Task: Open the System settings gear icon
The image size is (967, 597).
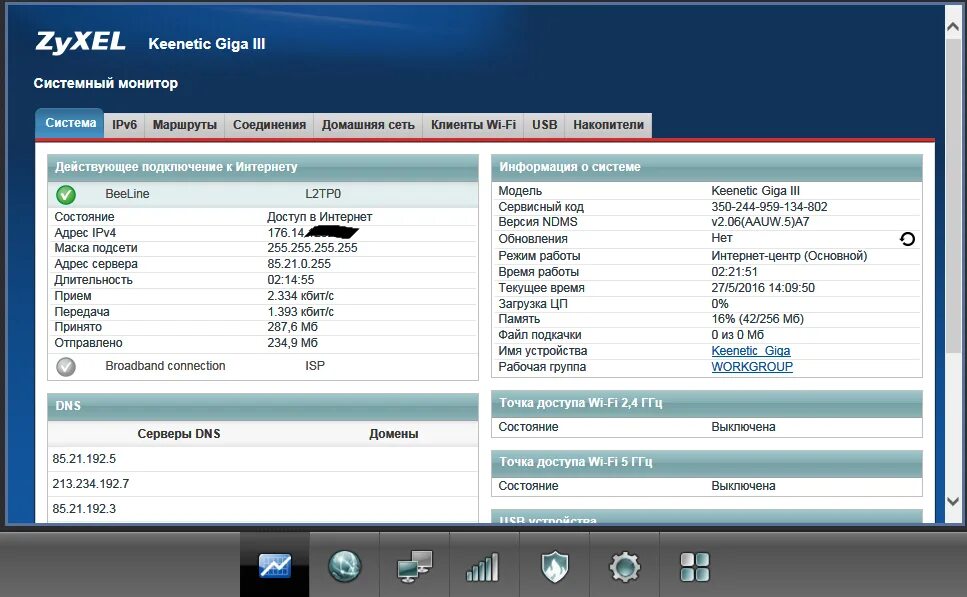Action: click(x=625, y=566)
